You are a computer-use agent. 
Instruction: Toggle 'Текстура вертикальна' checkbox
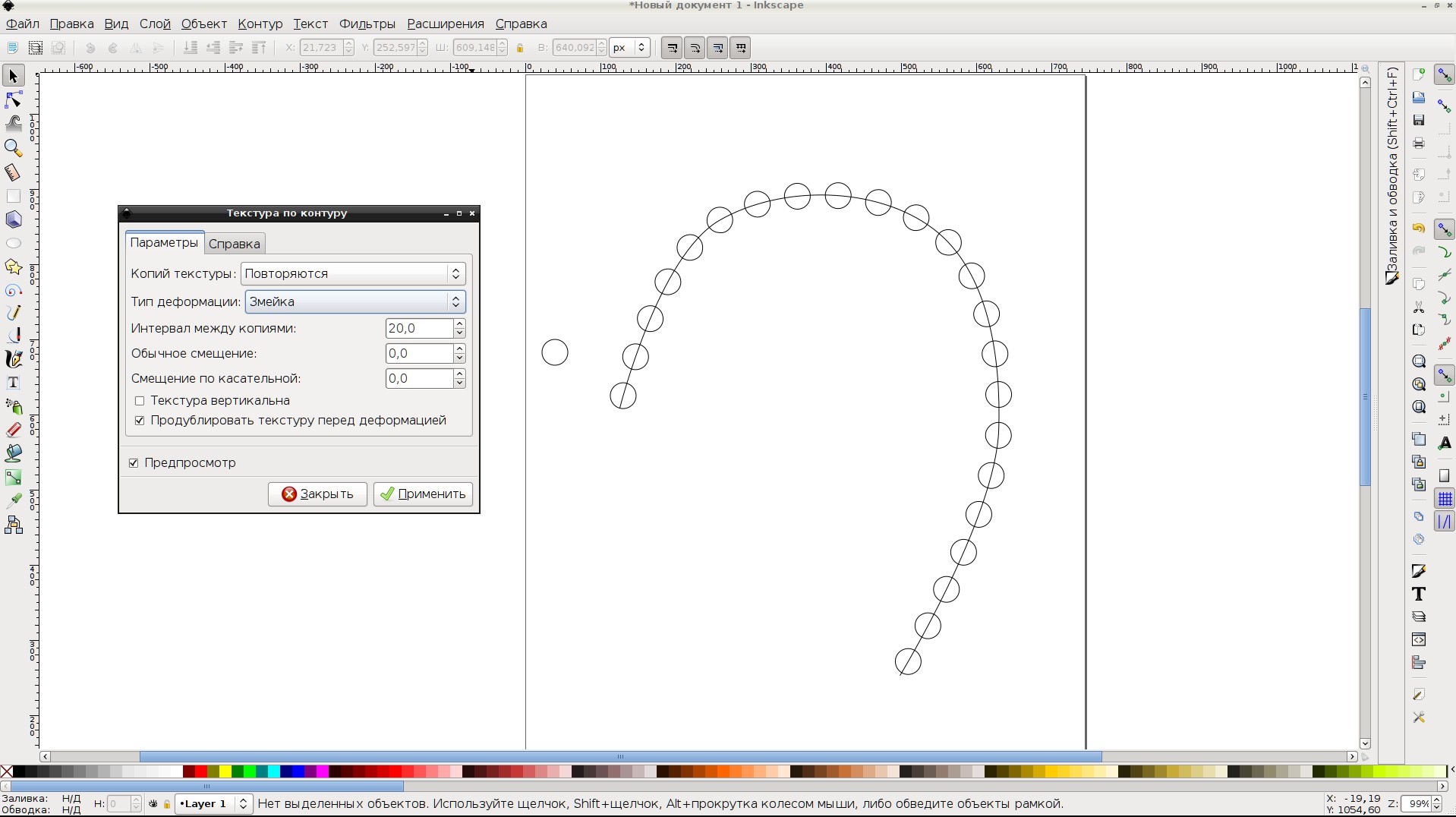click(140, 401)
